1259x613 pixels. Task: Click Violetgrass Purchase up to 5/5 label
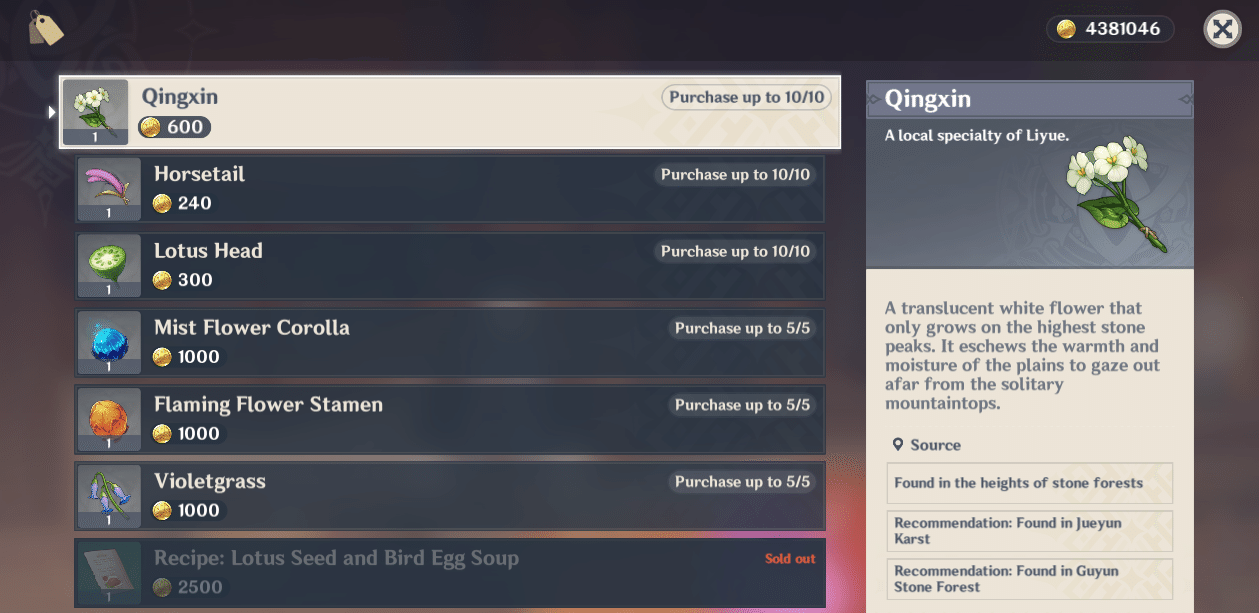742,482
